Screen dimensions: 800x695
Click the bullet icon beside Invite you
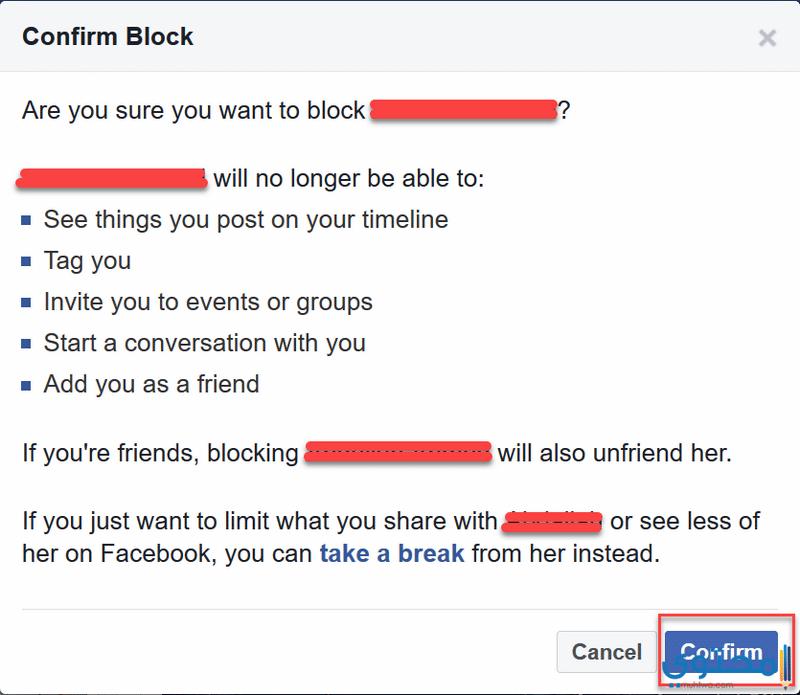pos(26,303)
